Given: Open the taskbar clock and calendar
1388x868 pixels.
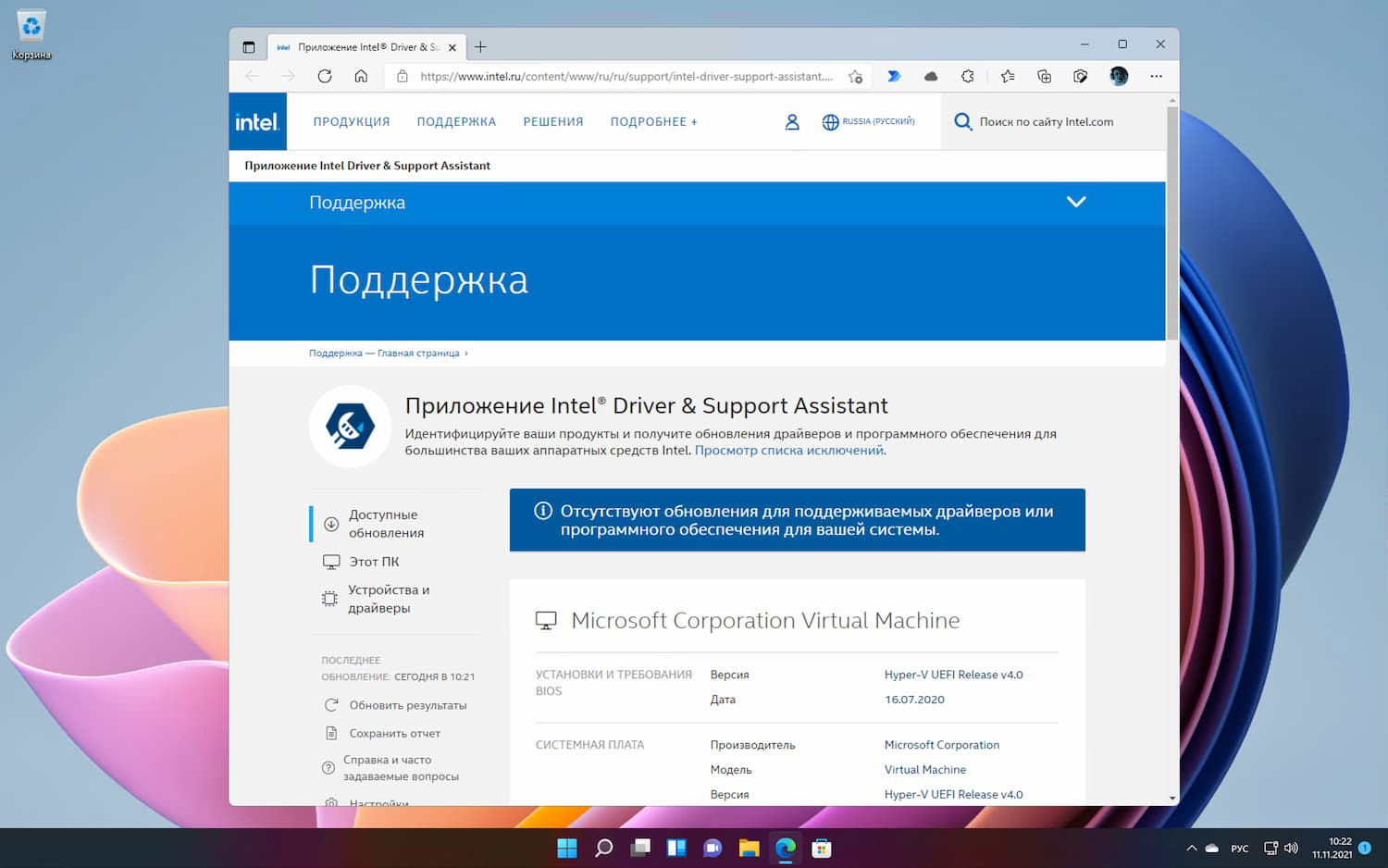Looking at the screenshot, I should [1332, 848].
